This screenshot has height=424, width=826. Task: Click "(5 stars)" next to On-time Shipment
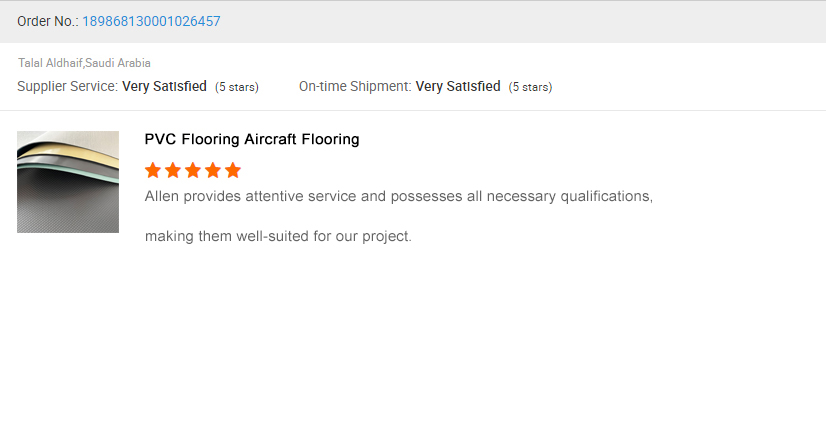click(x=530, y=87)
